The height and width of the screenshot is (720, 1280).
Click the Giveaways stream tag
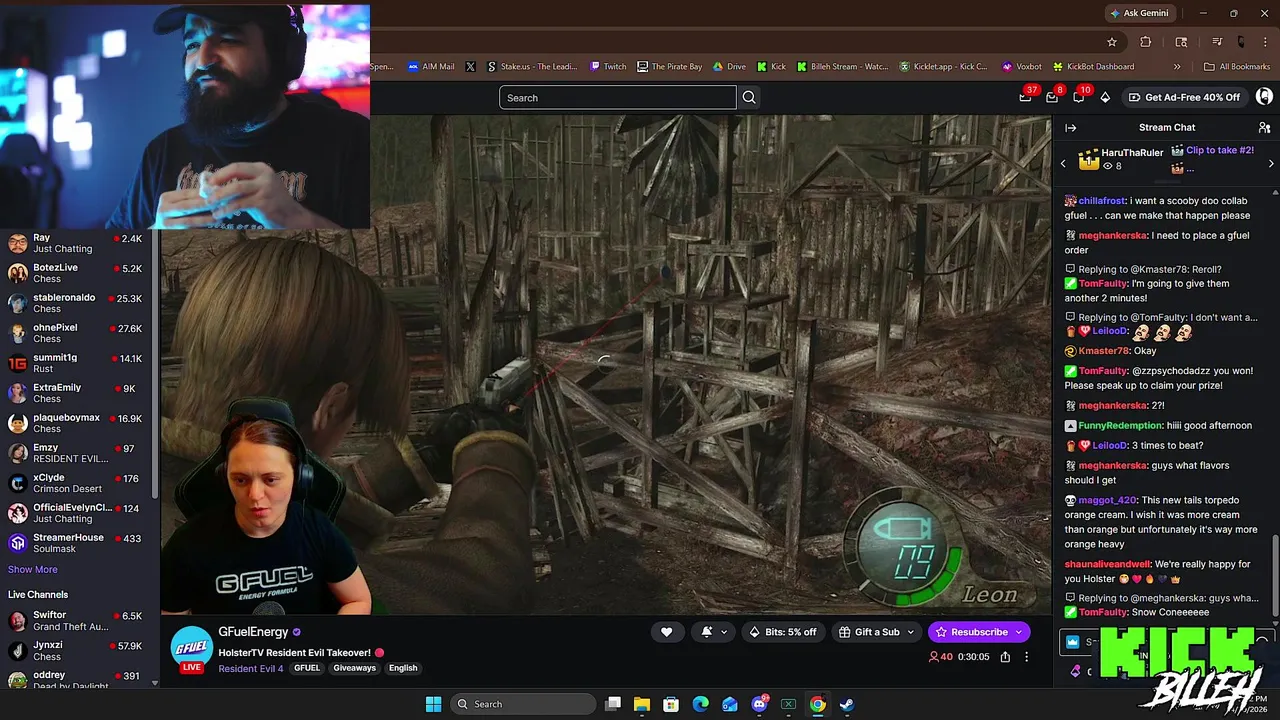[x=354, y=668]
